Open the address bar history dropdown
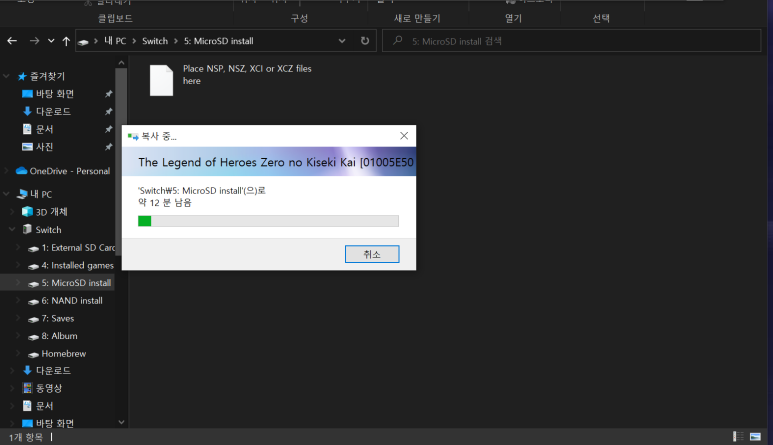 tap(342, 41)
